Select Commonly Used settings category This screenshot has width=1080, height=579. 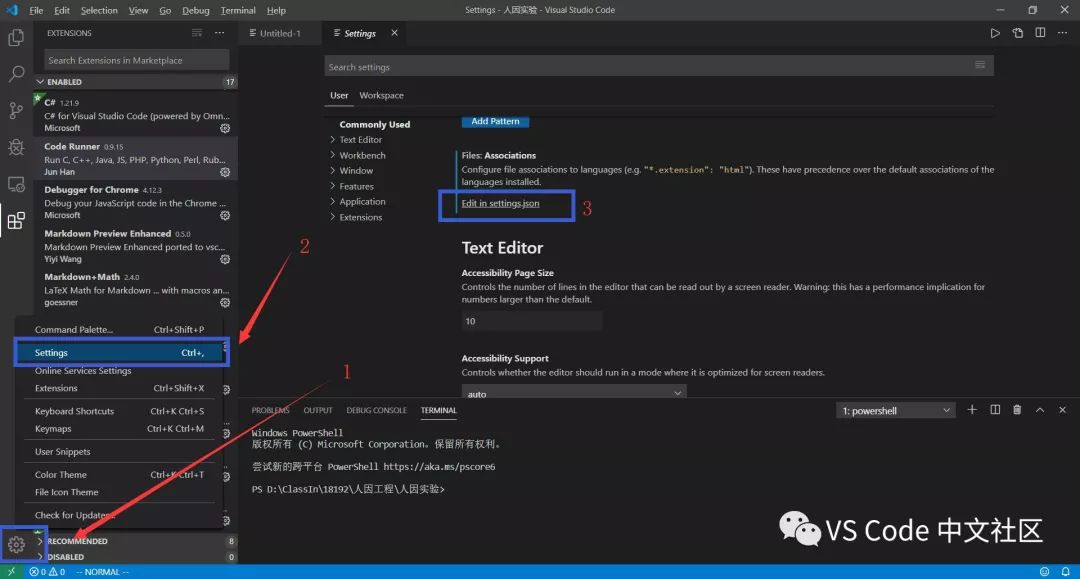[375, 125]
